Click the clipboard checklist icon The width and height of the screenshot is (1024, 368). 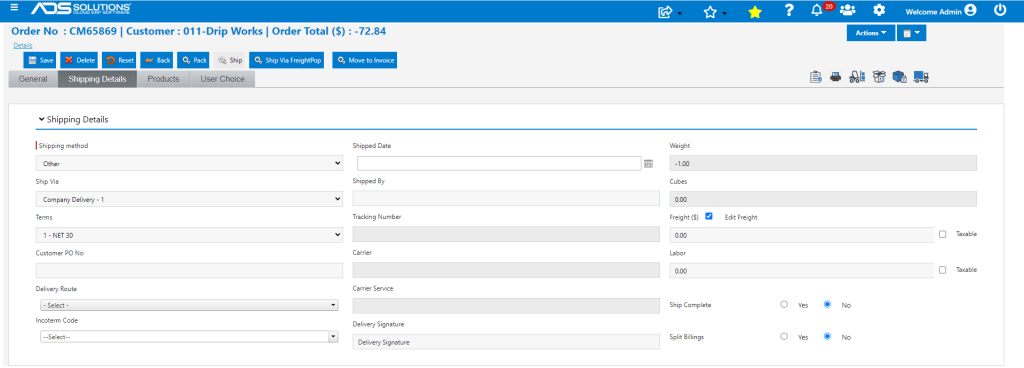(815, 77)
